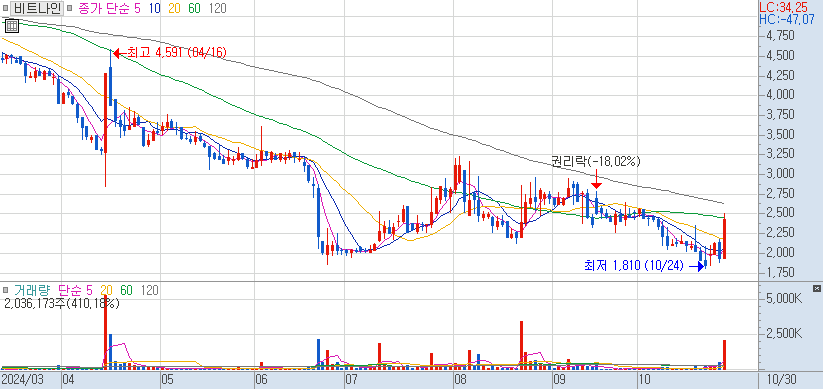Click the 2,750 price axis label

click(780, 194)
